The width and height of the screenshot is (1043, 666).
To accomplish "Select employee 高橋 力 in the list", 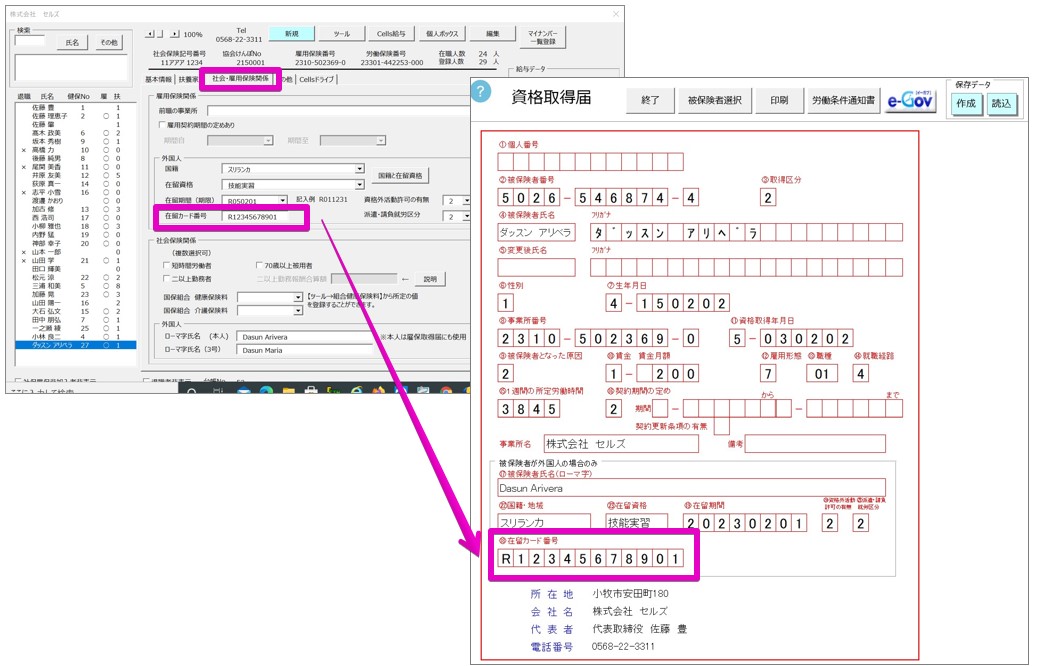I will [75, 150].
